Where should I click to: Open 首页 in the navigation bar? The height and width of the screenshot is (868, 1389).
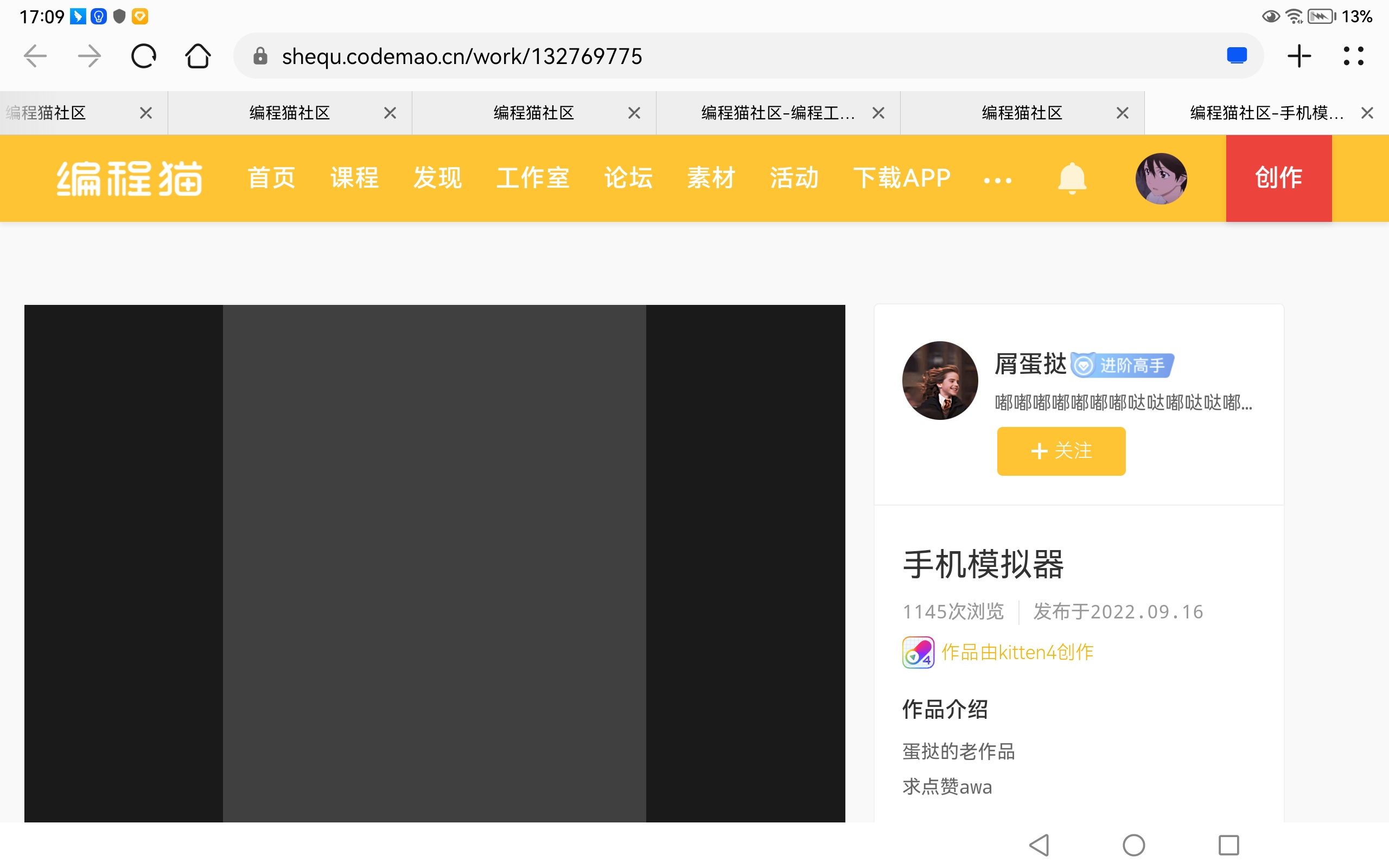click(271, 178)
